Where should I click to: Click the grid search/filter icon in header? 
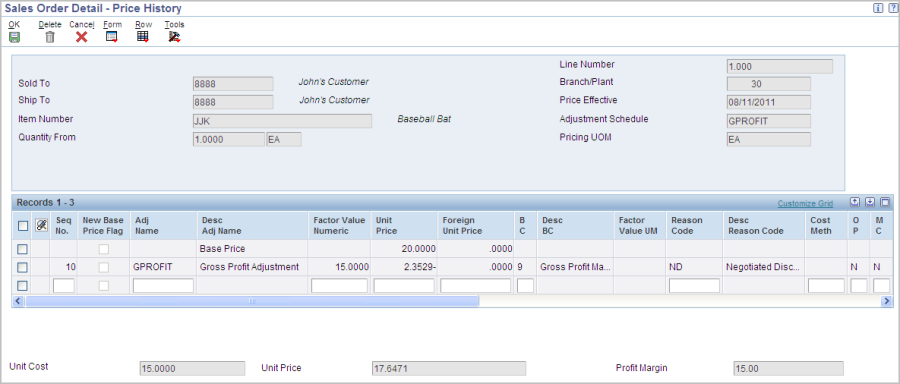[41, 226]
